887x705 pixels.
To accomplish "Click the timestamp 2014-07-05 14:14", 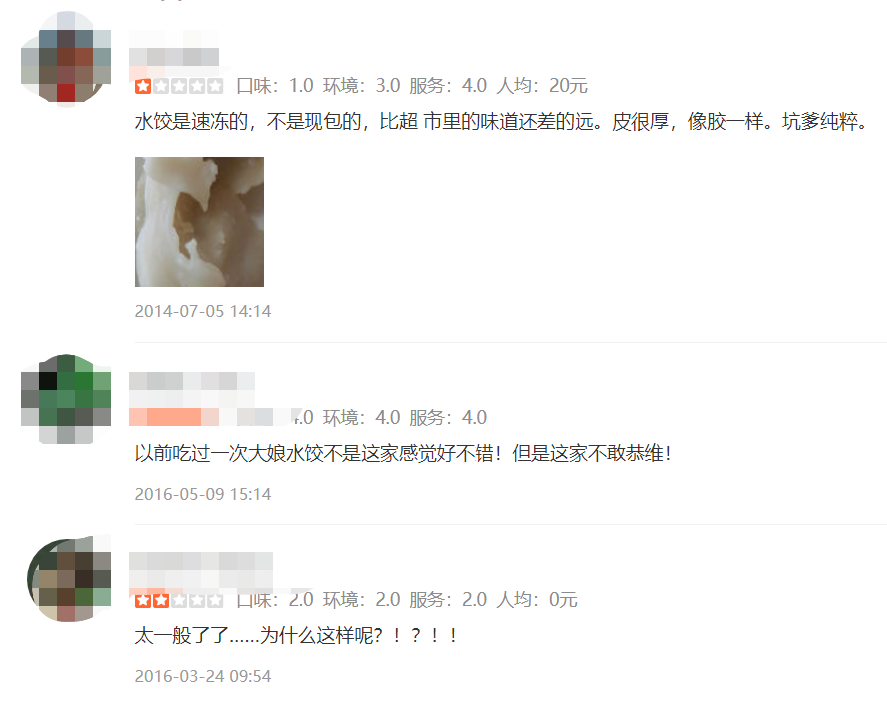I will pyautogui.click(x=203, y=311).
